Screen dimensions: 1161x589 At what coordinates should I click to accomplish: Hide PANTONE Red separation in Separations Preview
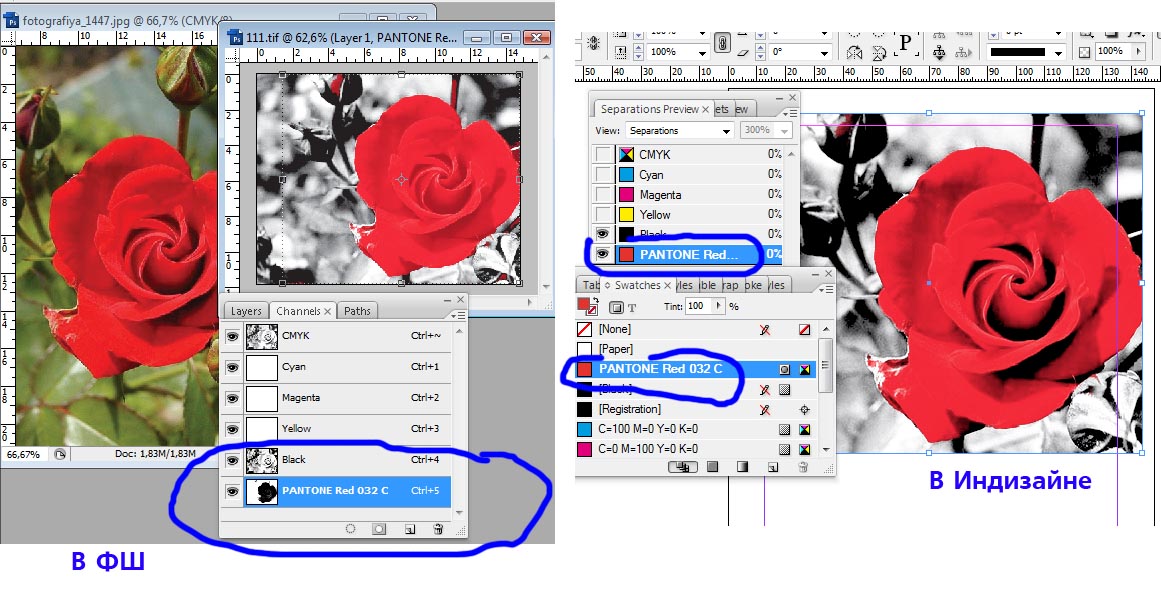point(603,254)
